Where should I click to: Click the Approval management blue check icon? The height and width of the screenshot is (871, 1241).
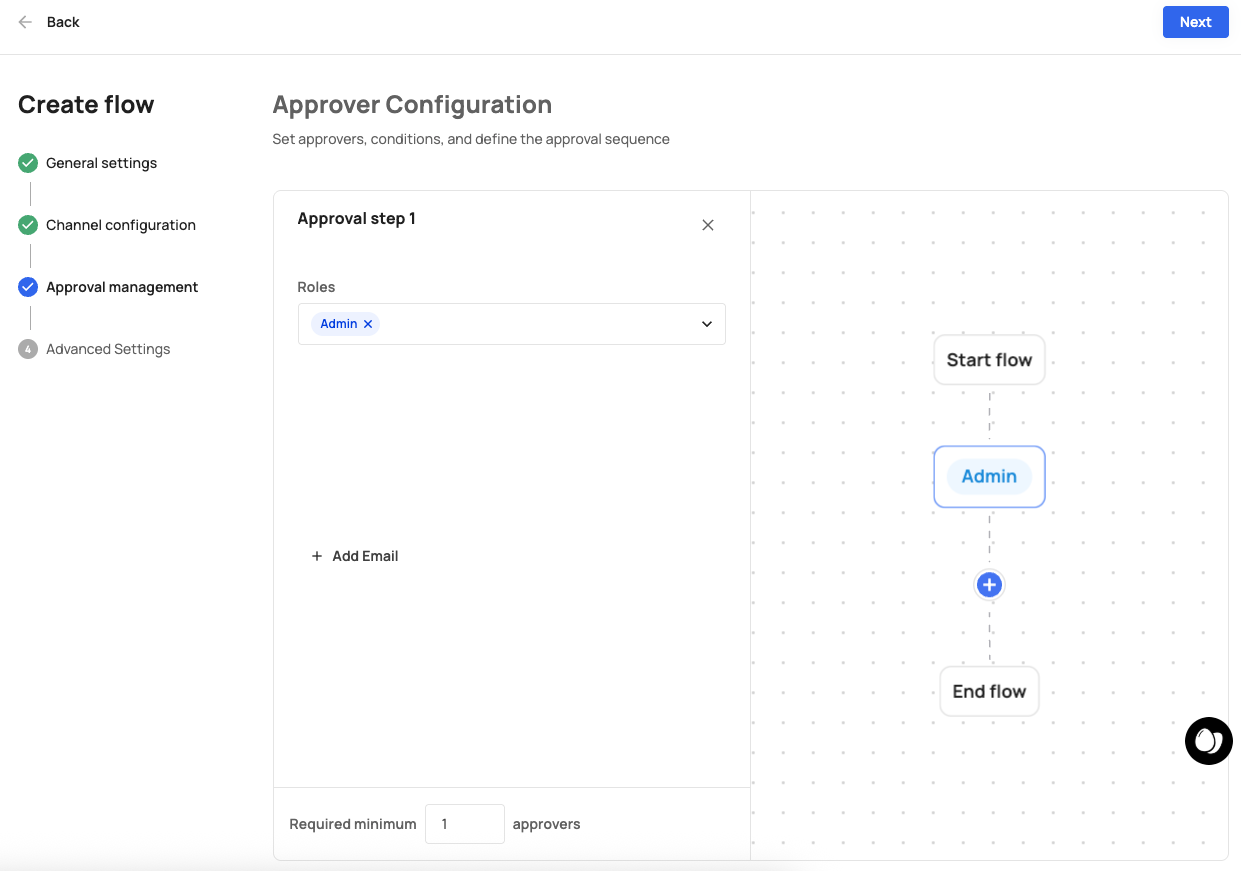[28, 287]
